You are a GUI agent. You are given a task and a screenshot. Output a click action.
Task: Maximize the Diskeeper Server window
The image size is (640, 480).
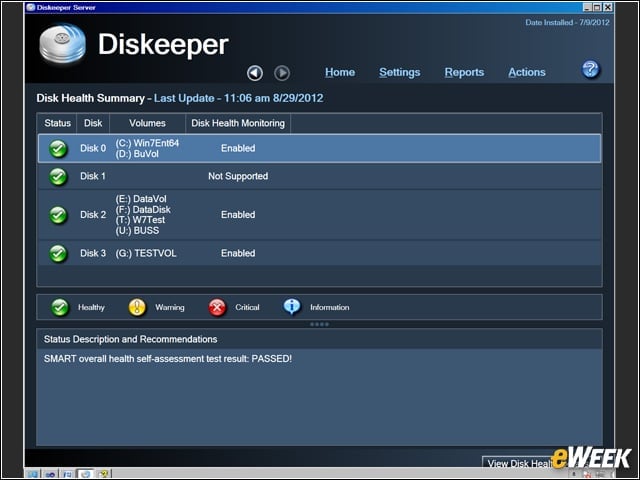598,7
